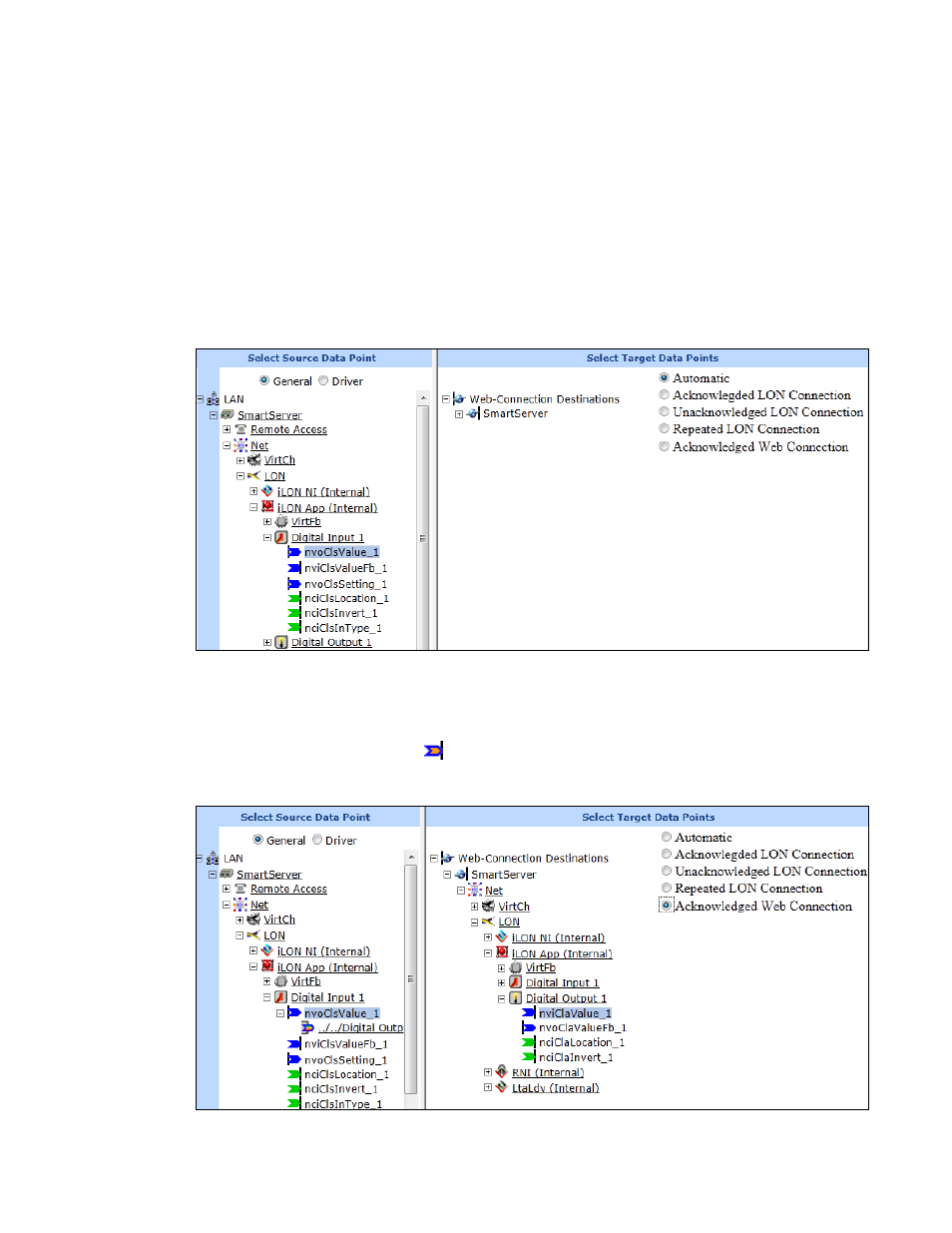
Task: Collapse Digital Output 1 in lower target tree
Action: (x=502, y=997)
